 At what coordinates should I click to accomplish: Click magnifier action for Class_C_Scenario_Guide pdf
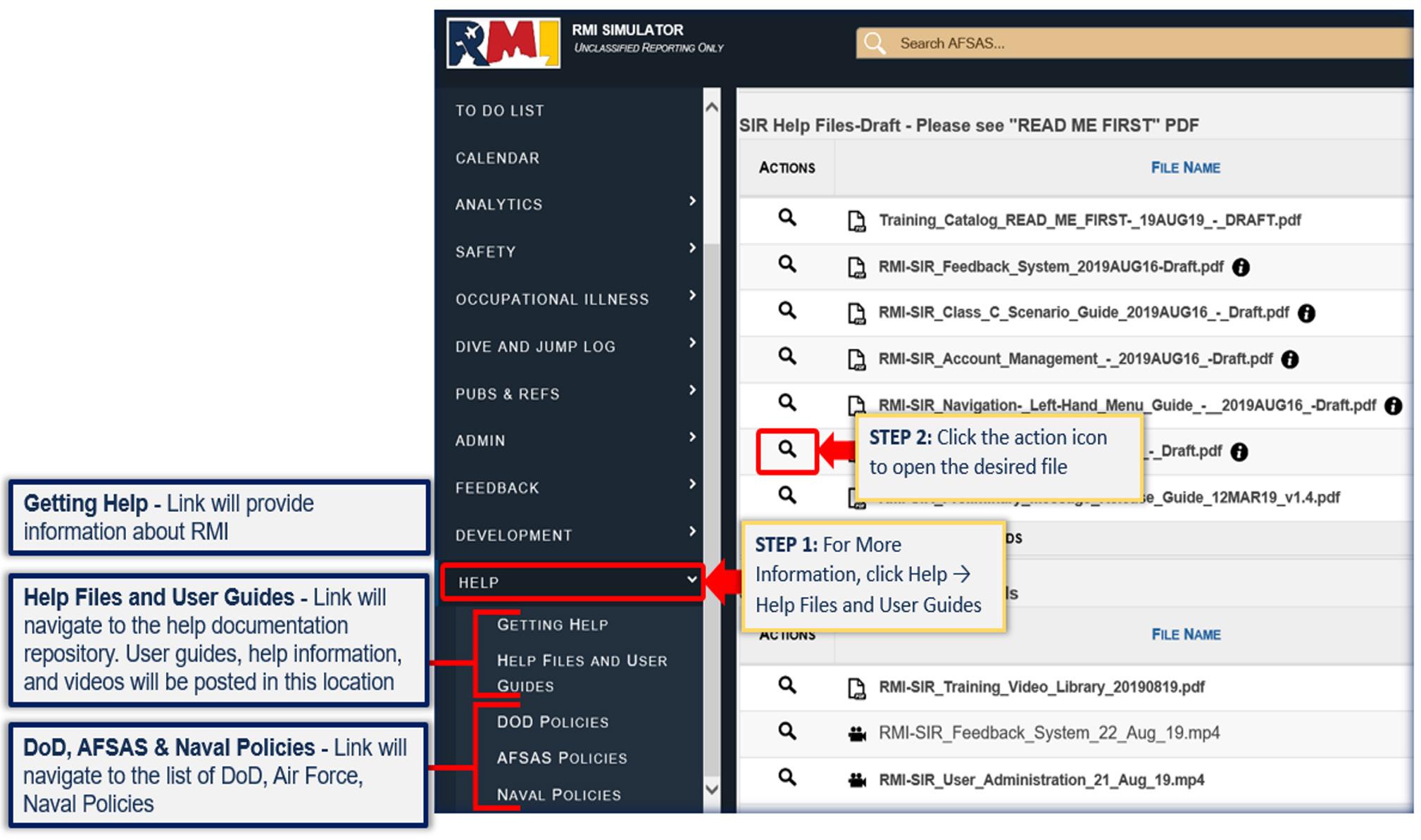click(x=787, y=311)
